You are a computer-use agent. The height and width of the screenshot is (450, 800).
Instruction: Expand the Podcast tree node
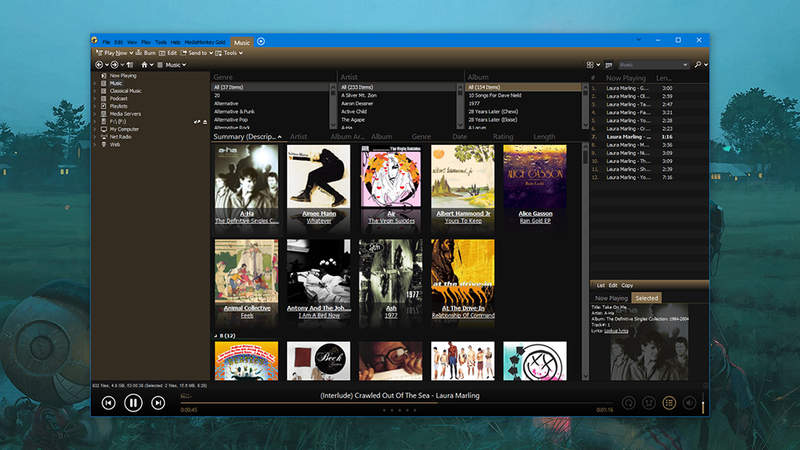click(94, 98)
